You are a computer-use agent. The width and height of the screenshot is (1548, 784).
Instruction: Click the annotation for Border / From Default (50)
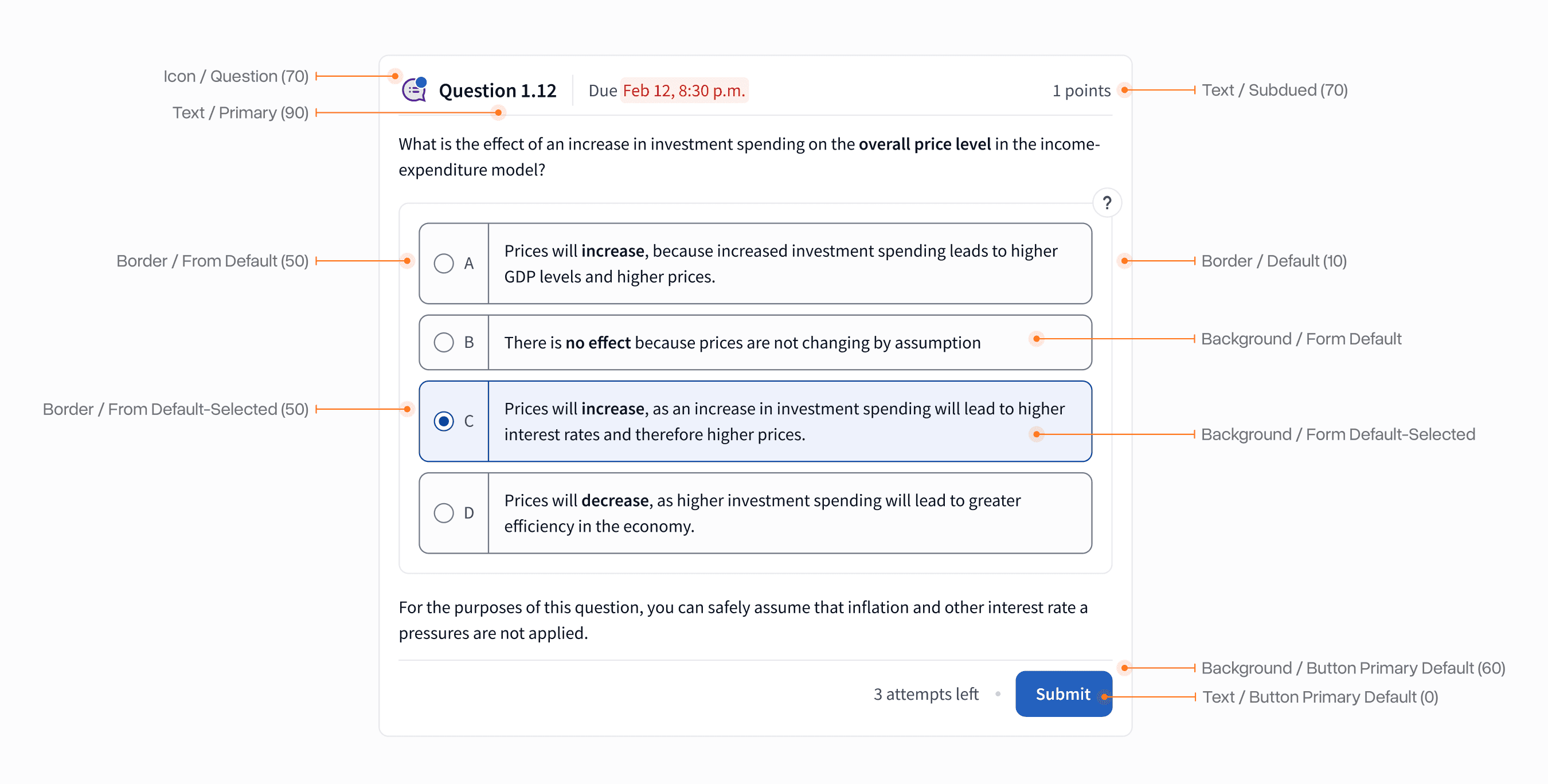coord(408,261)
